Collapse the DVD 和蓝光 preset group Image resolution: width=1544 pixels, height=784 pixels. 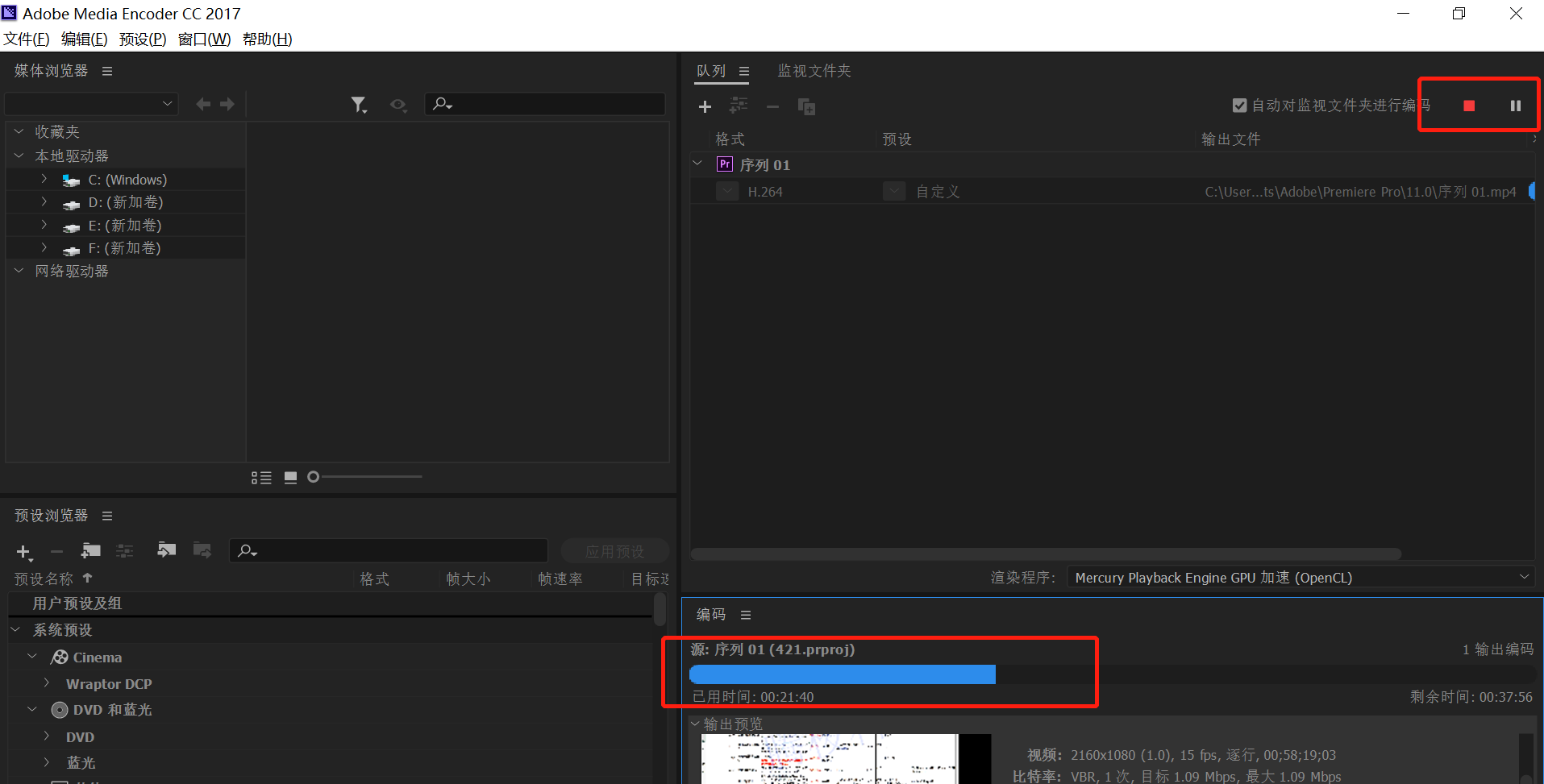click(x=31, y=710)
